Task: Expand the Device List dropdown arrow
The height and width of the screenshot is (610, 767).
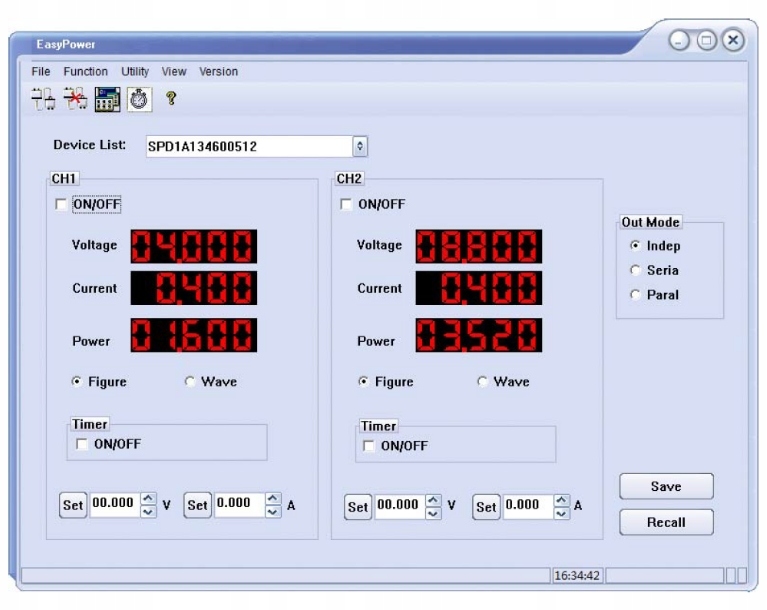Action: pos(360,146)
